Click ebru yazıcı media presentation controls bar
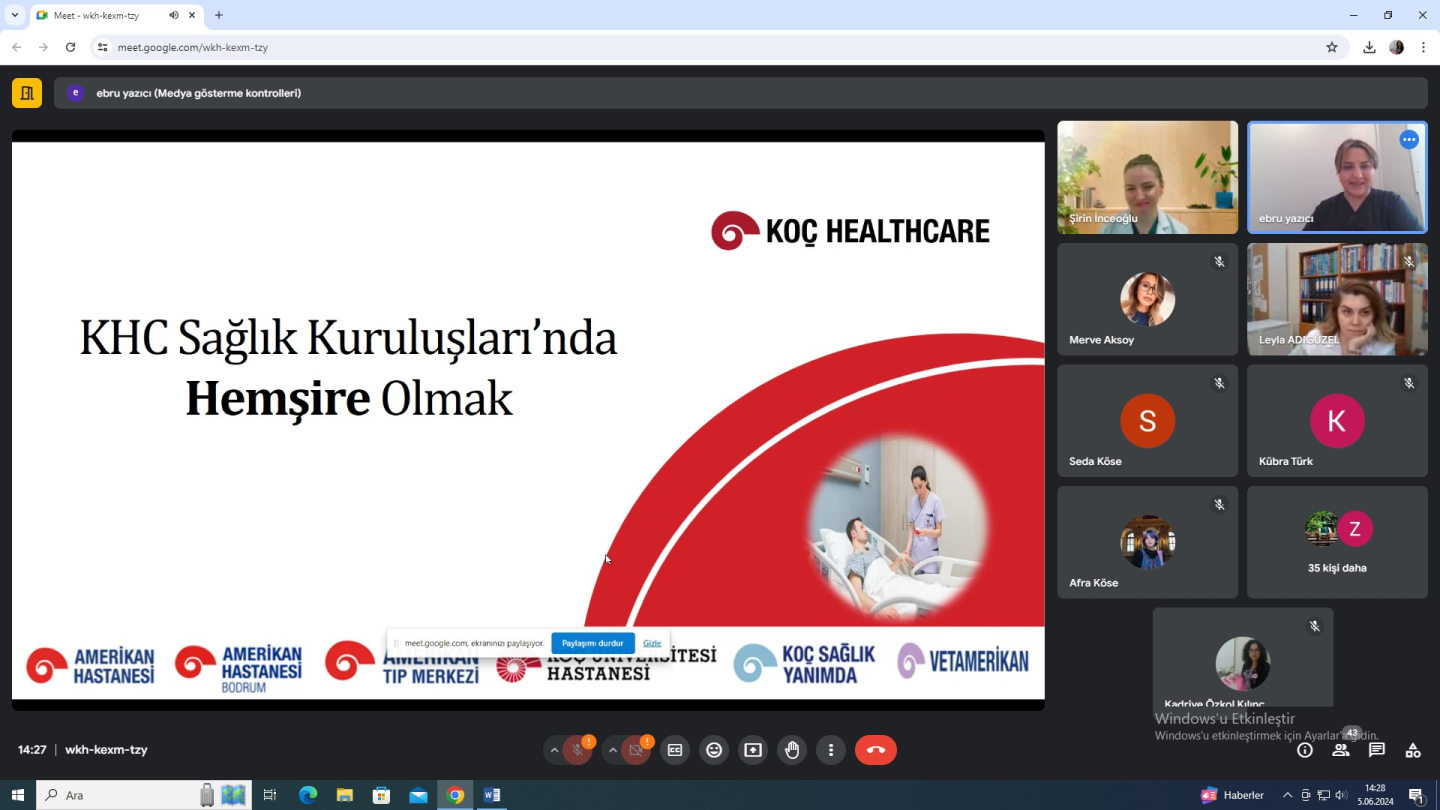 [741, 93]
